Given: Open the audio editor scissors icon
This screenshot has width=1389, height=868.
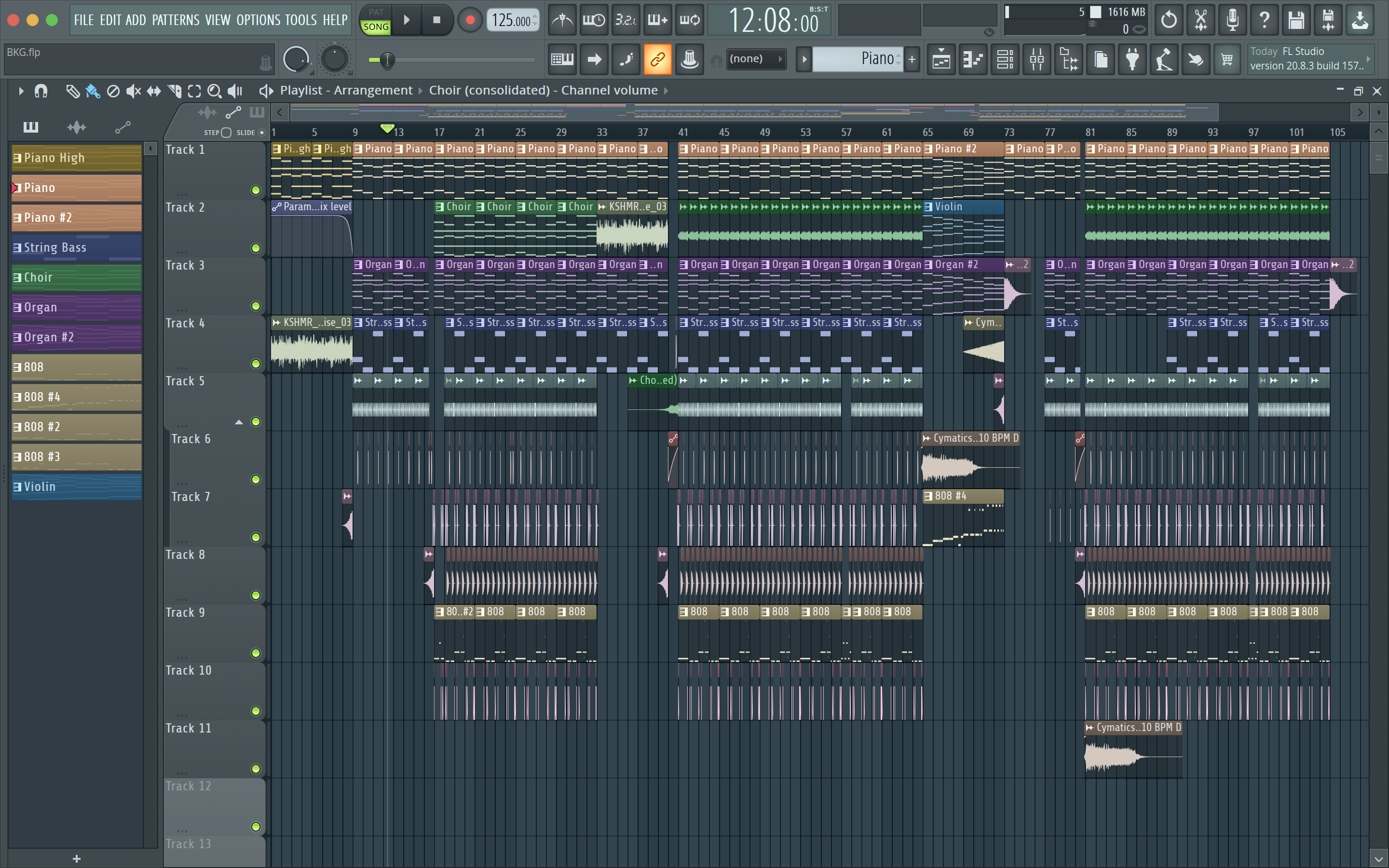Looking at the screenshot, I should 1200,21.
